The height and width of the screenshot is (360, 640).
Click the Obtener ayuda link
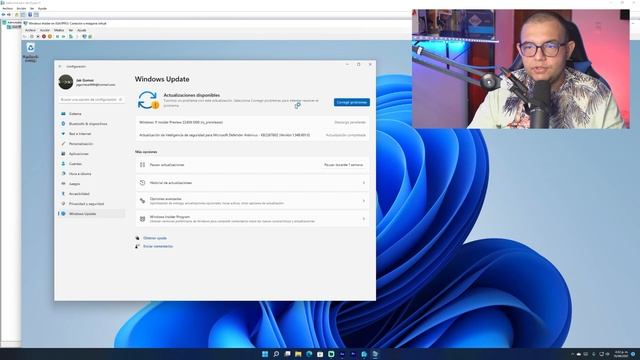coord(155,238)
